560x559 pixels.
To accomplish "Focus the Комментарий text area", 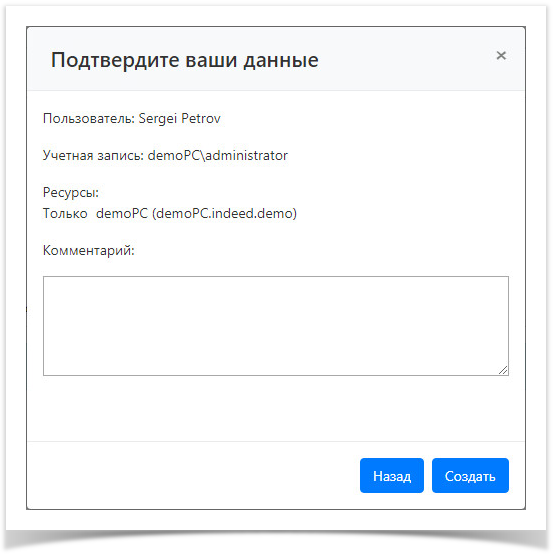I will pyautogui.click(x=276, y=326).
